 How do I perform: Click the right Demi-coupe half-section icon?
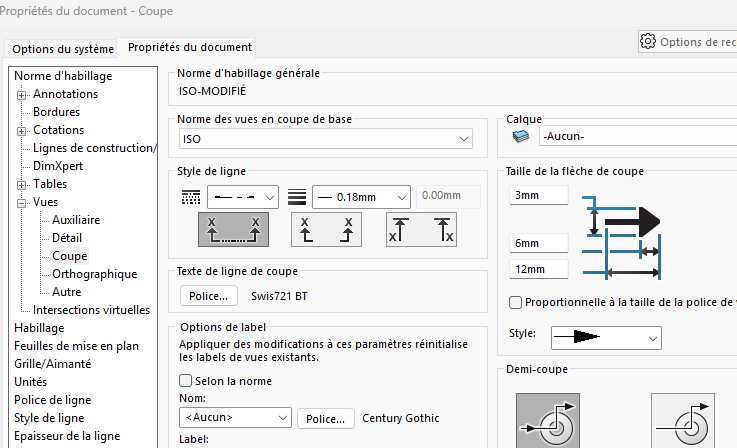click(683, 420)
